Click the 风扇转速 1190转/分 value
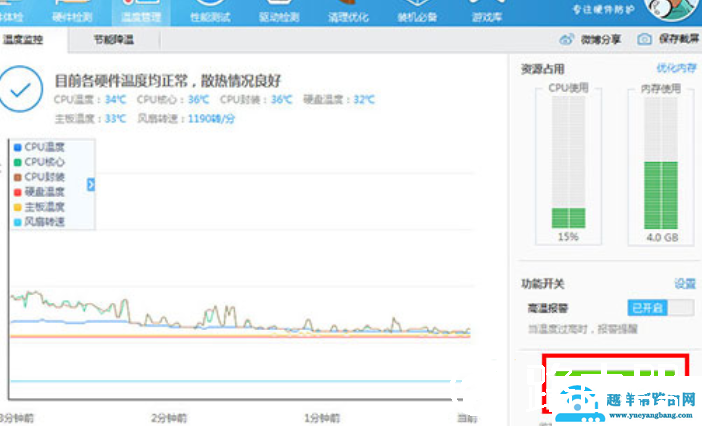This screenshot has width=702, height=426. click(x=211, y=119)
